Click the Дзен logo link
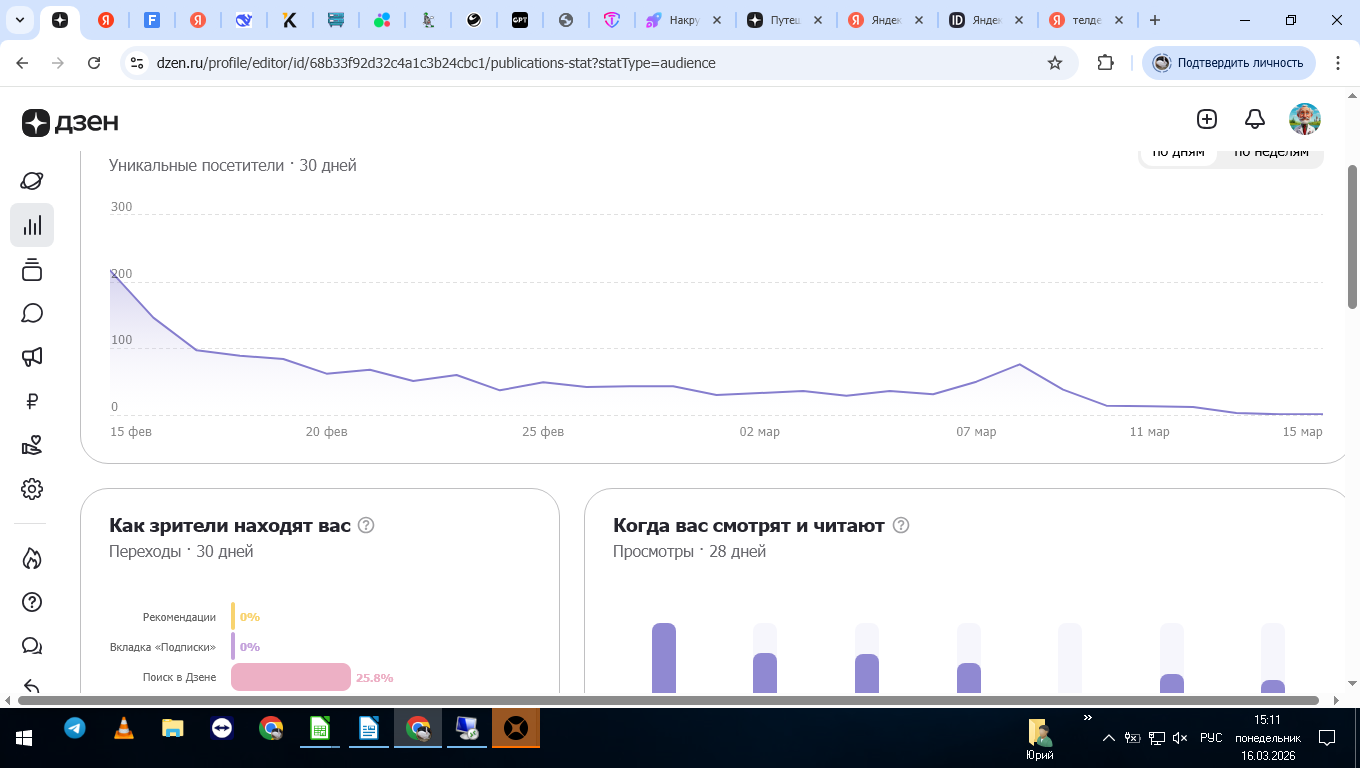Screen dimensions: 1360x768 (70, 122)
